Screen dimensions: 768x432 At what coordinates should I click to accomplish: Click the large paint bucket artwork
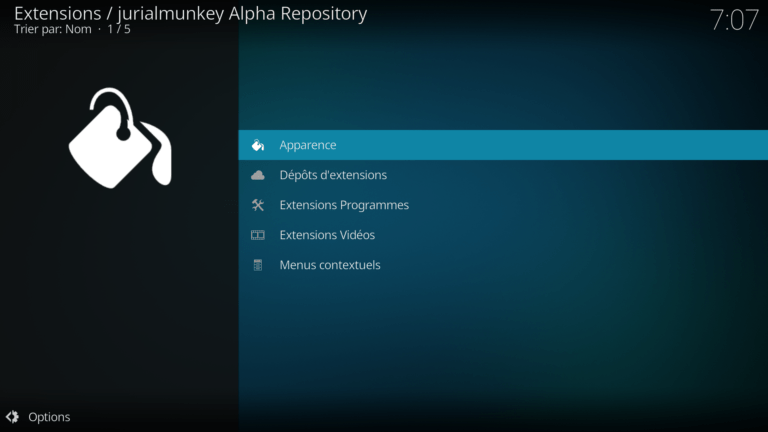pyautogui.click(x=120, y=138)
